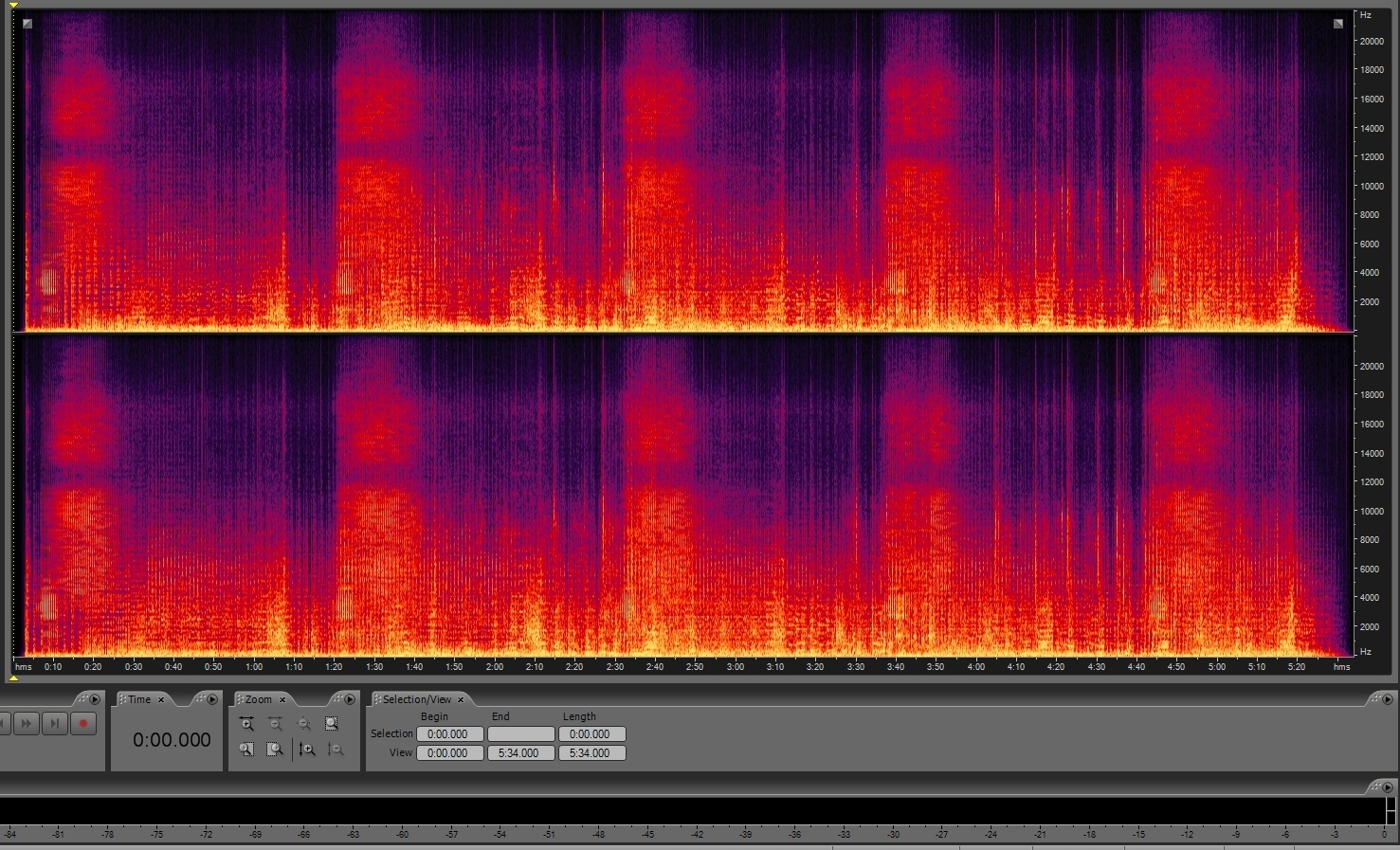
Task: Click Zoom Out Full Both Axes icon
Action: coord(303,724)
